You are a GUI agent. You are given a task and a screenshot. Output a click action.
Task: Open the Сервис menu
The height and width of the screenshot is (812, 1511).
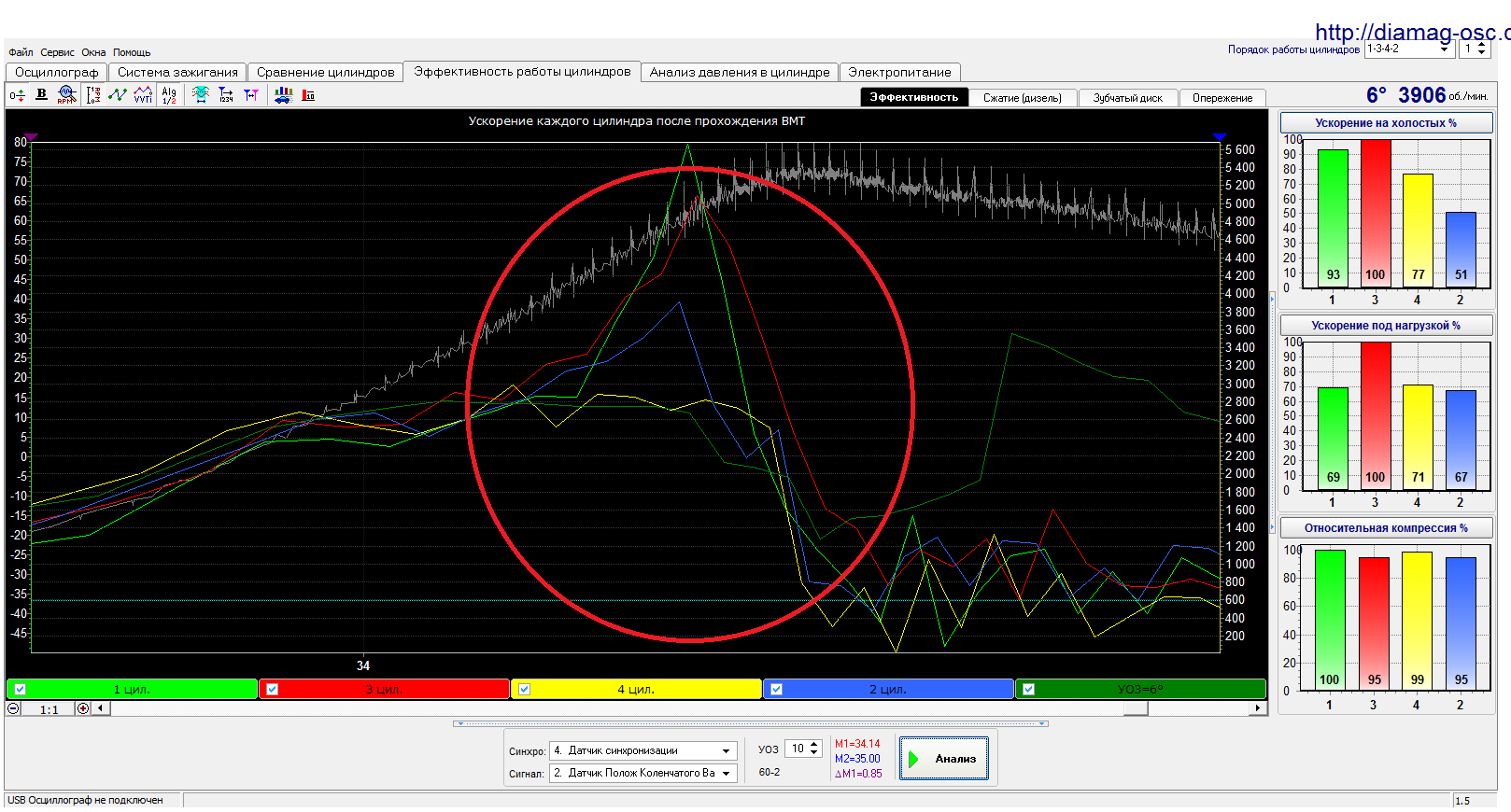pos(57,52)
